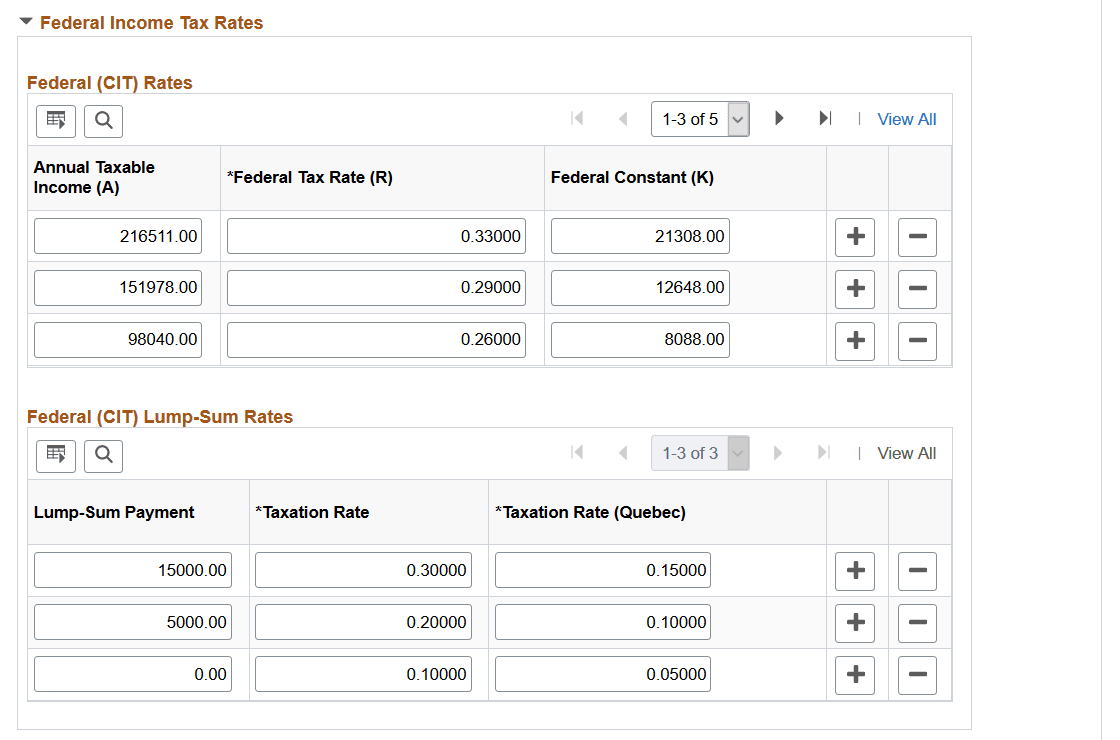Open the Lump-Sum Rates grid action menu

click(x=55, y=455)
